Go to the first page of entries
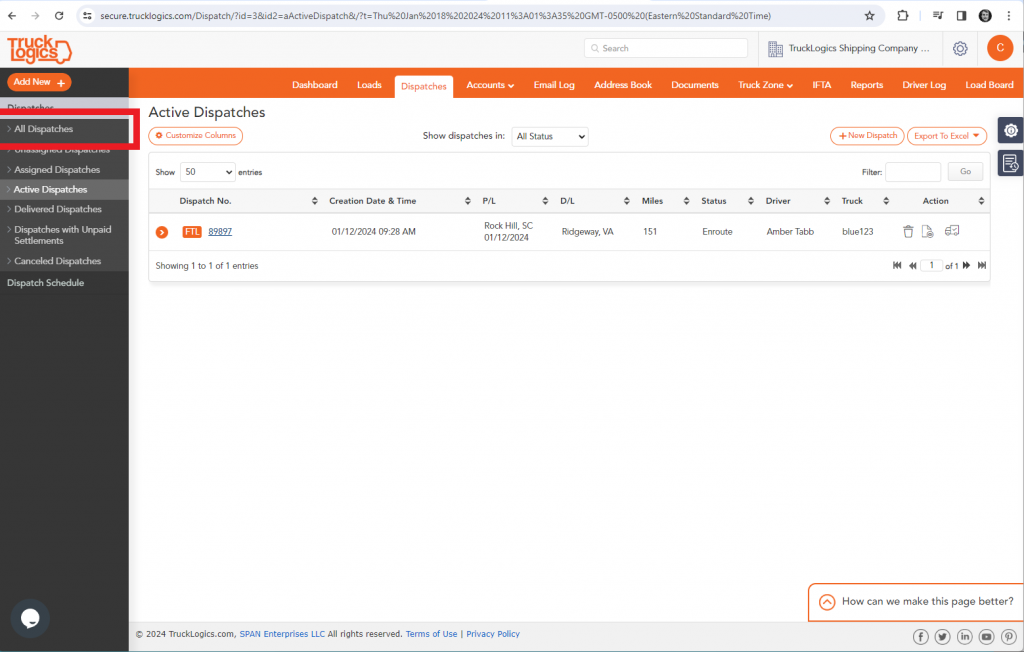Screen dimensions: 1024x652 tap(897, 265)
